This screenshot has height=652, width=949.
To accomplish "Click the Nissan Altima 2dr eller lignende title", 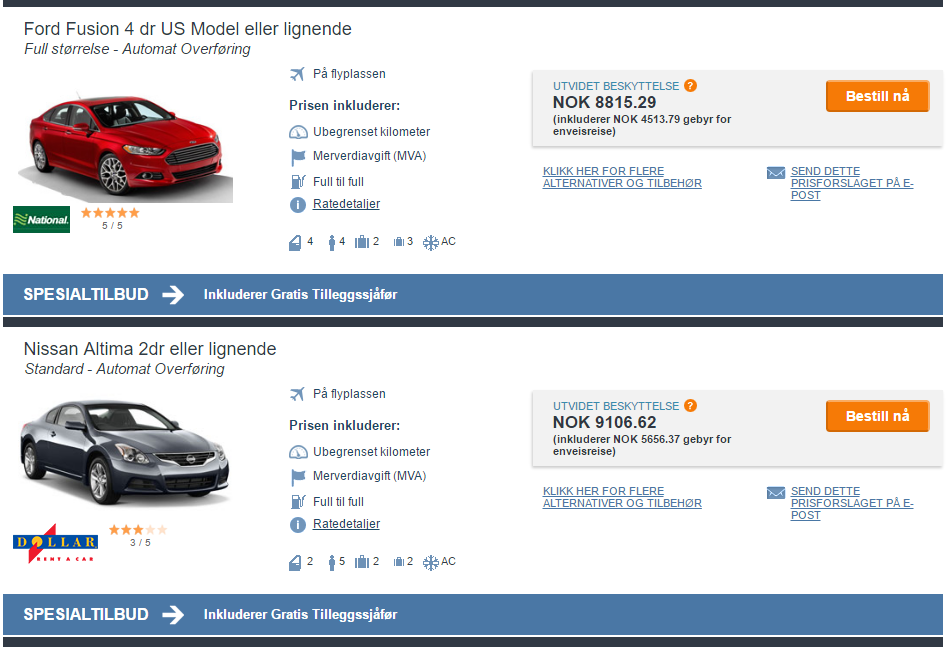I will [x=150, y=349].
